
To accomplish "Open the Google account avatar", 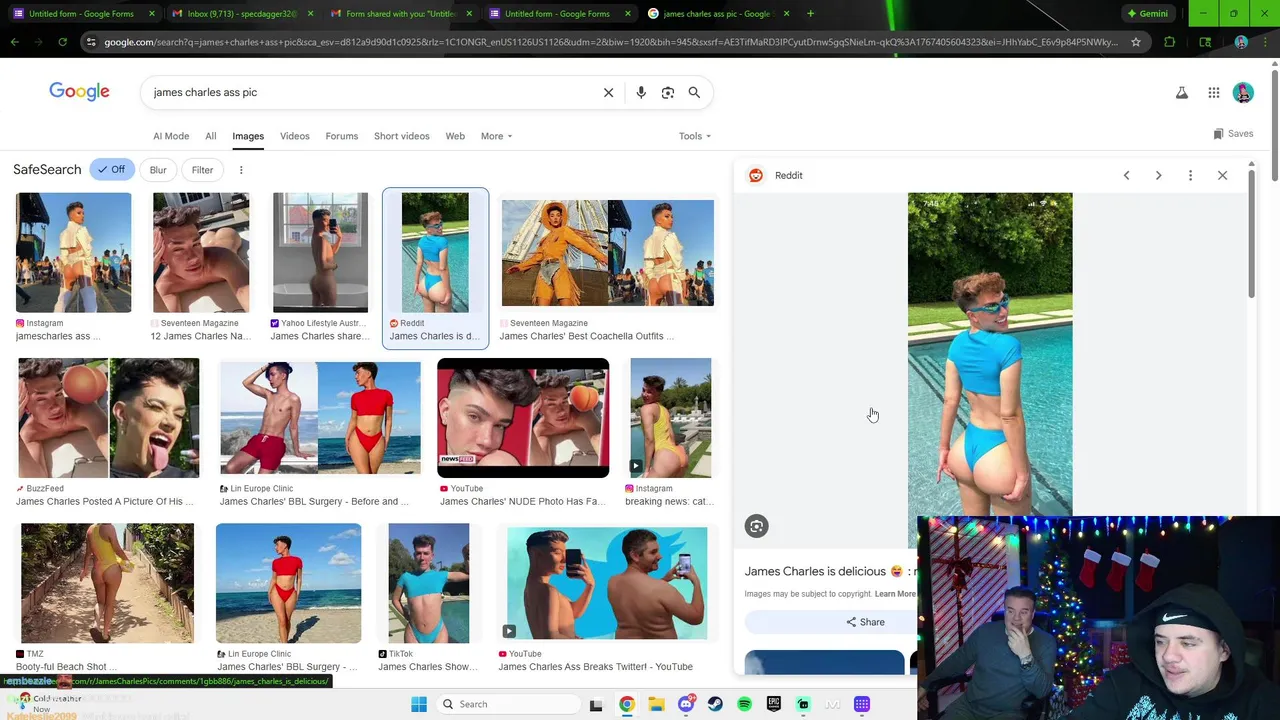I will tap(1243, 93).
